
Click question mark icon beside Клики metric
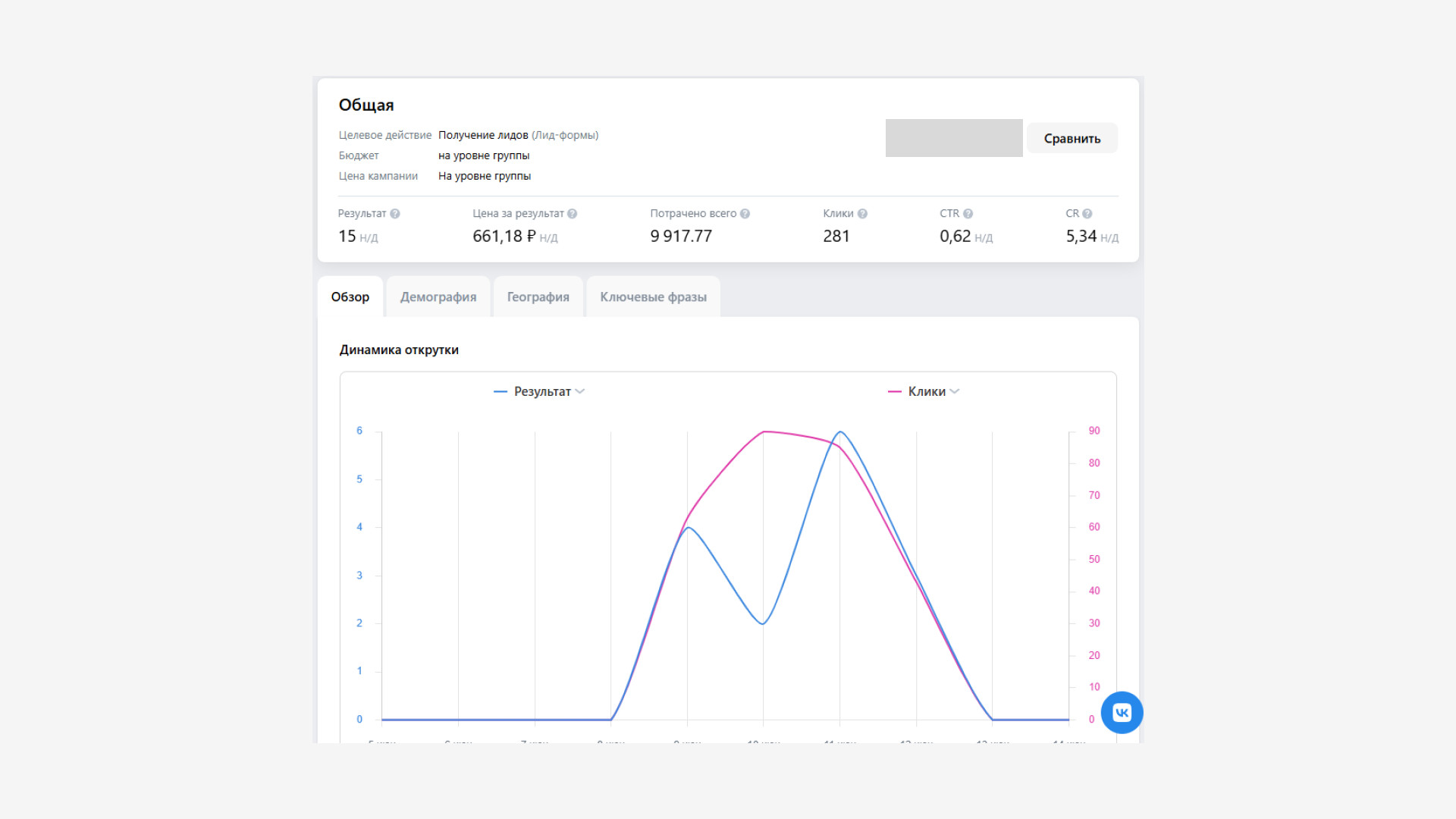[x=862, y=214]
